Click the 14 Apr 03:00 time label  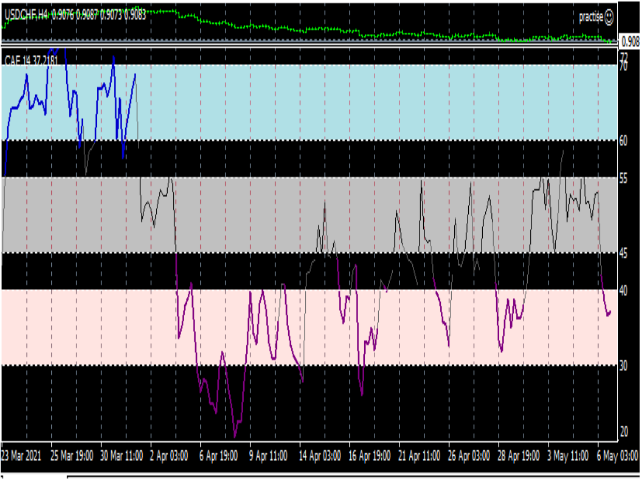click(320, 456)
